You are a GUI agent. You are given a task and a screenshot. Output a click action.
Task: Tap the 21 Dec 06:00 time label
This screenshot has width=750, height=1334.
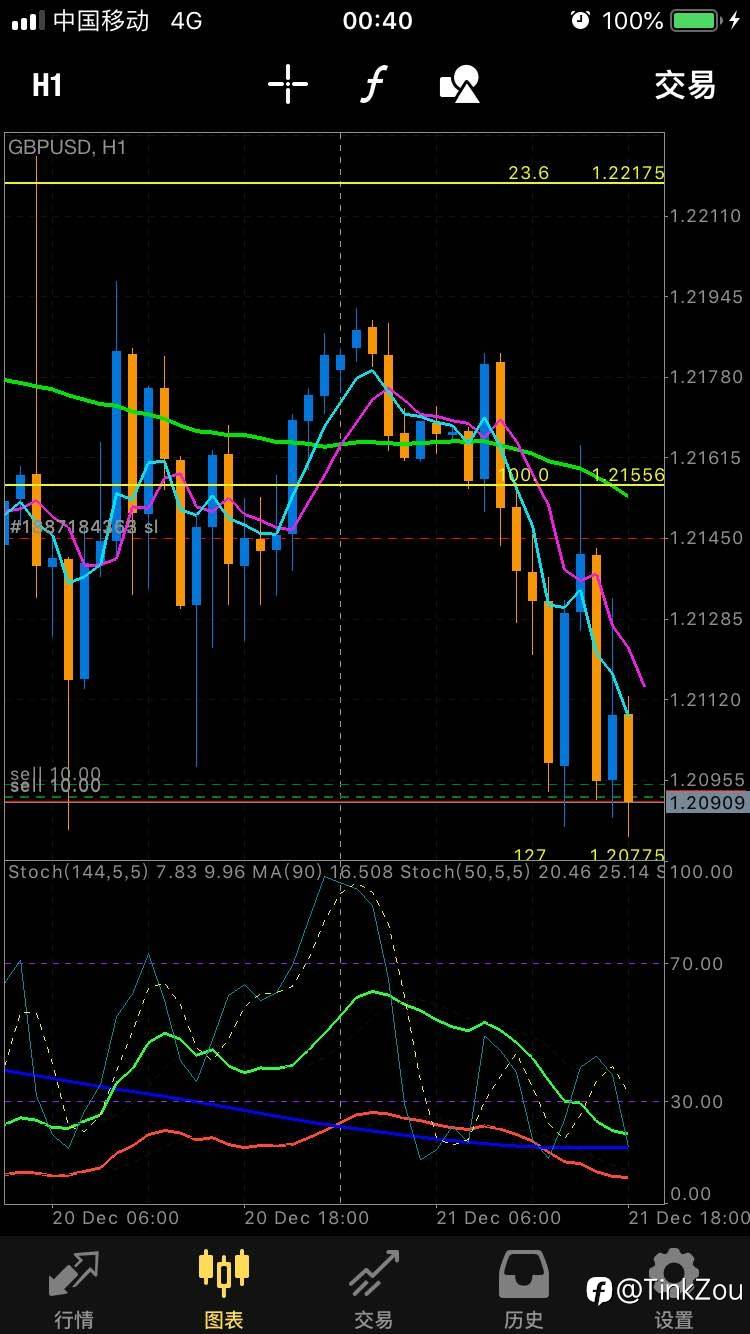(498, 1218)
